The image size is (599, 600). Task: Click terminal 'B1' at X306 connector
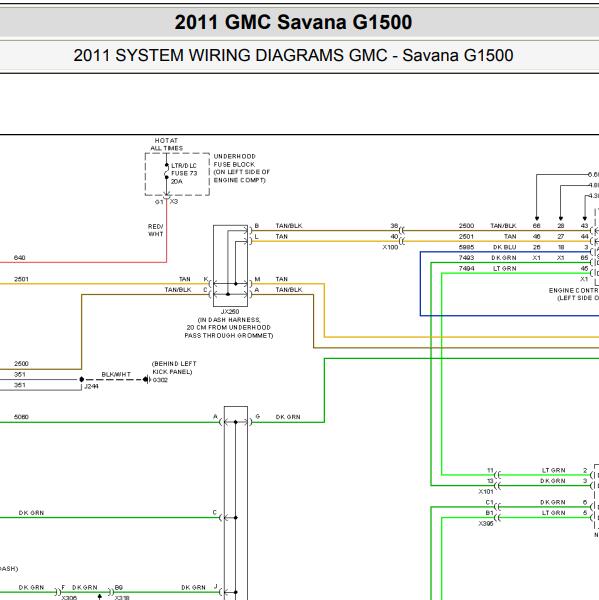click(x=489, y=513)
